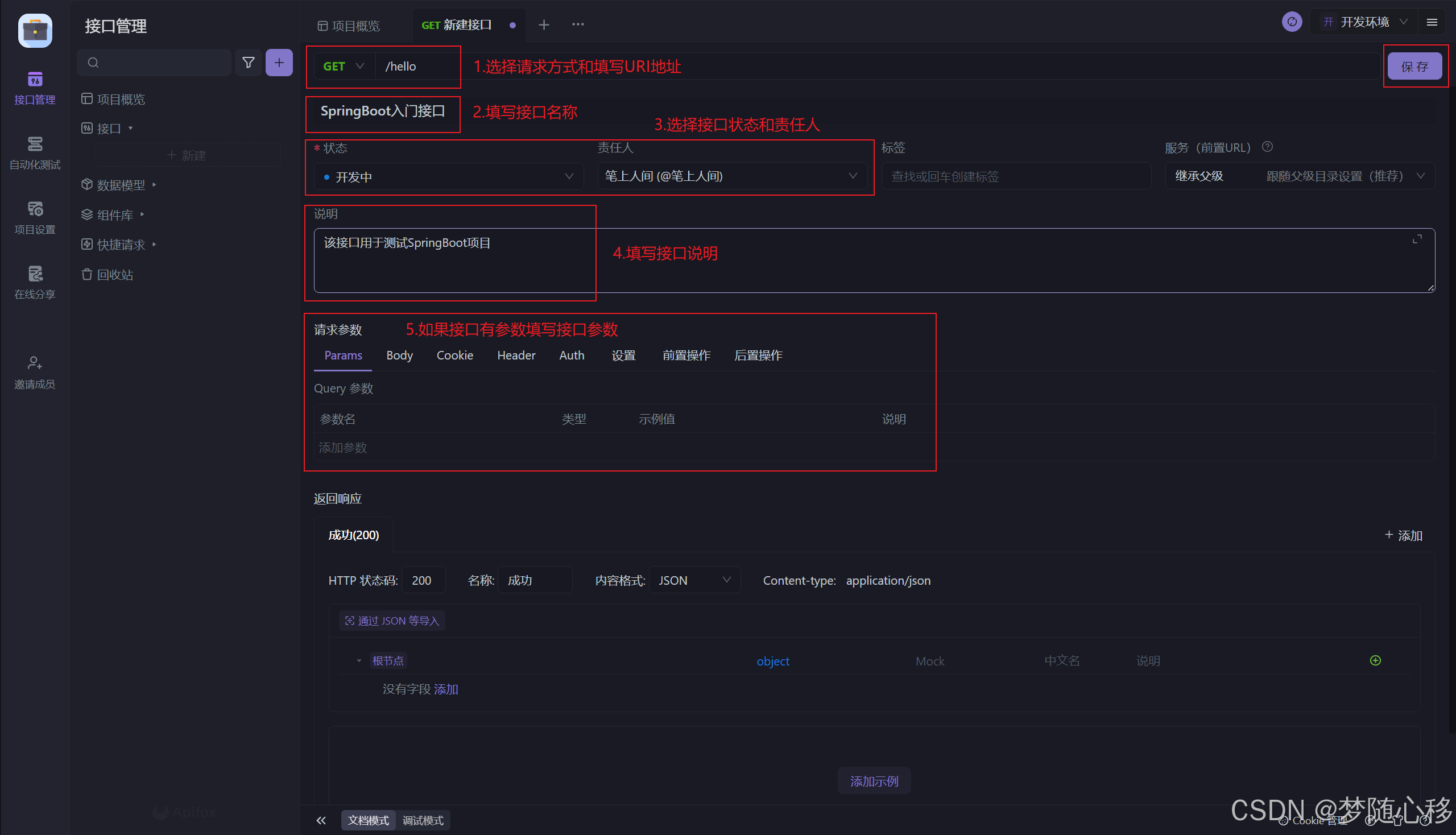Open 项目设置 in the sidebar

(x=34, y=217)
